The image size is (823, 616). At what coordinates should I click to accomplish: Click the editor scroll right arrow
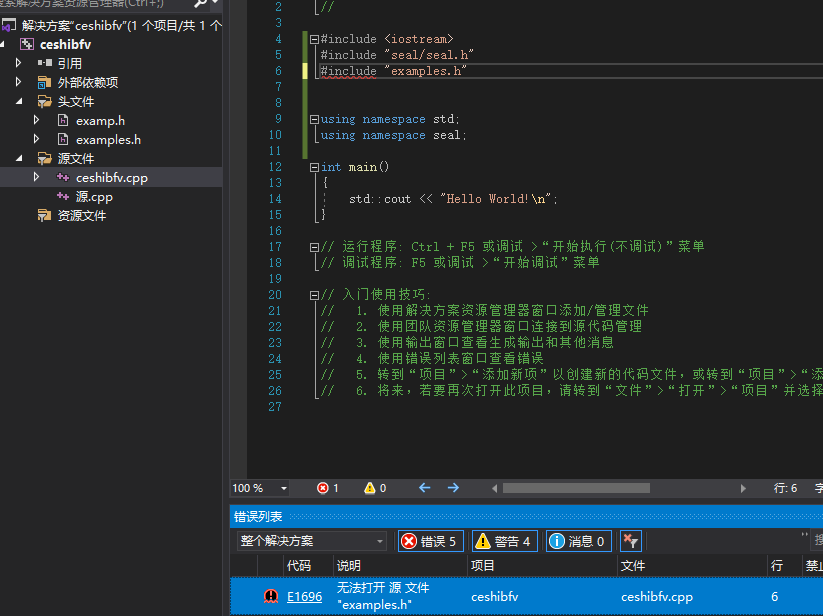pyautogui.click(x=743, y=488)
